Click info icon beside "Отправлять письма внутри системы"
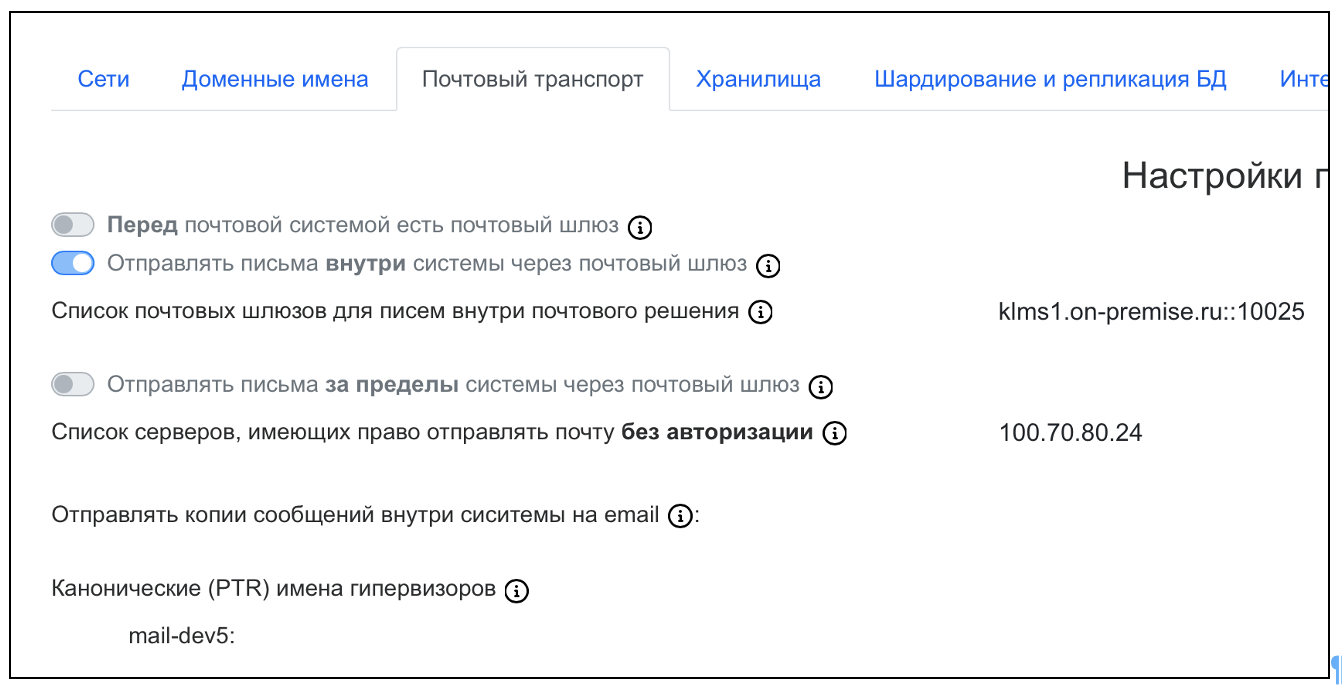The height and width of the screenshot is (690, 1342). tap(768, 266)
